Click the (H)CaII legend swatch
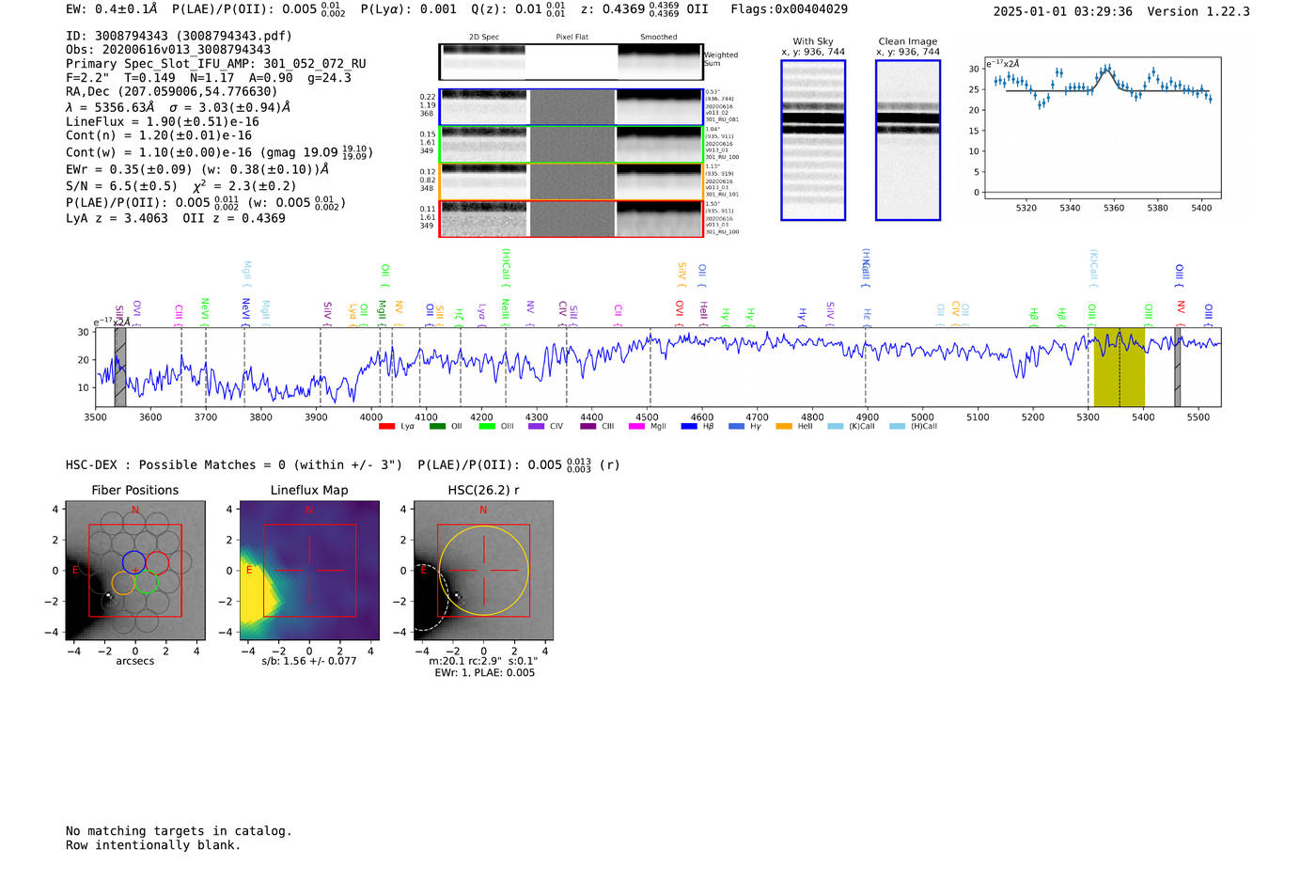This screenshot has width=1316, height=896. [x=898, y=427]
